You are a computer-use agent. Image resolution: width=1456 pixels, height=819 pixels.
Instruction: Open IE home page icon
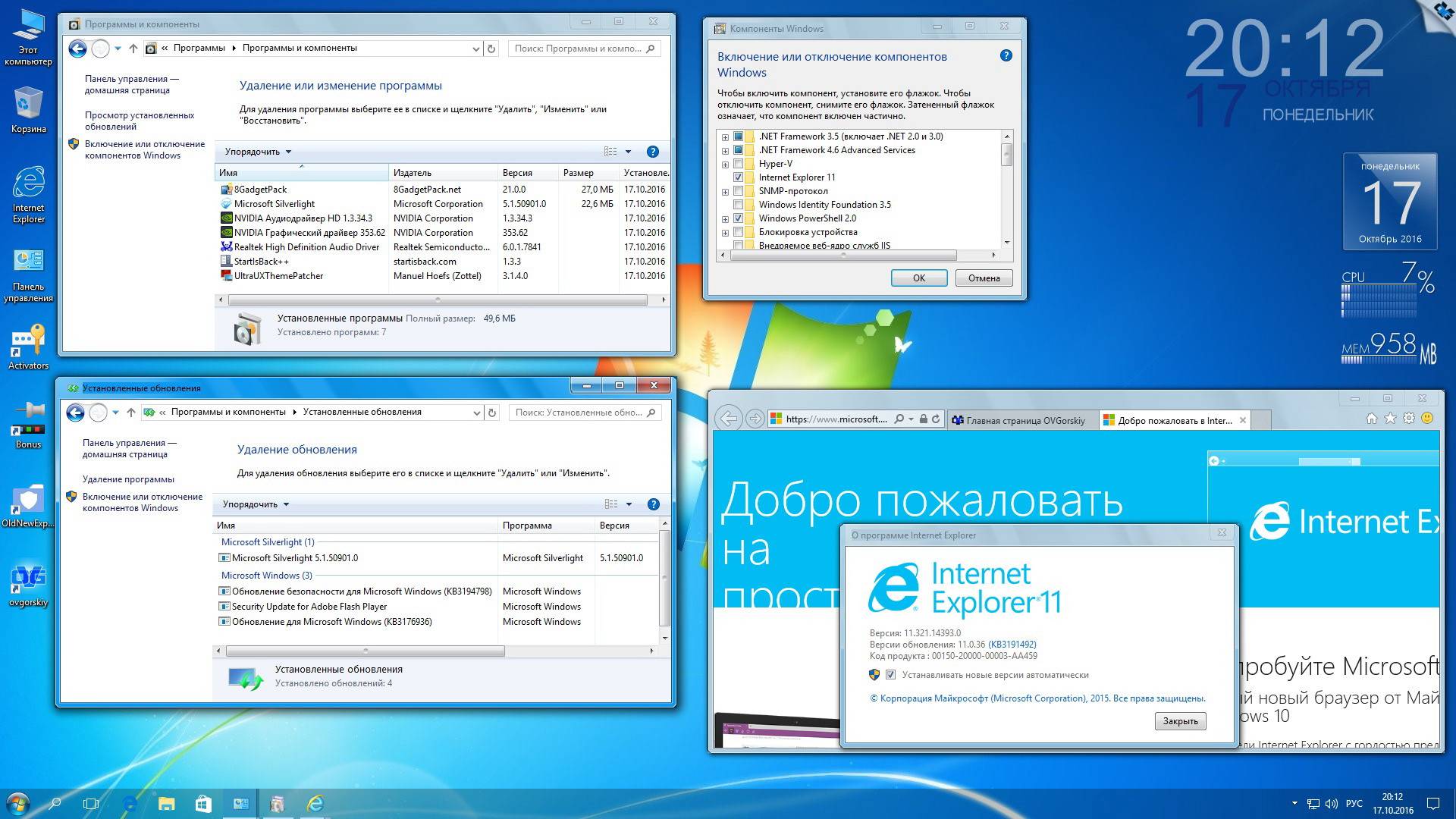(1371, 419)
